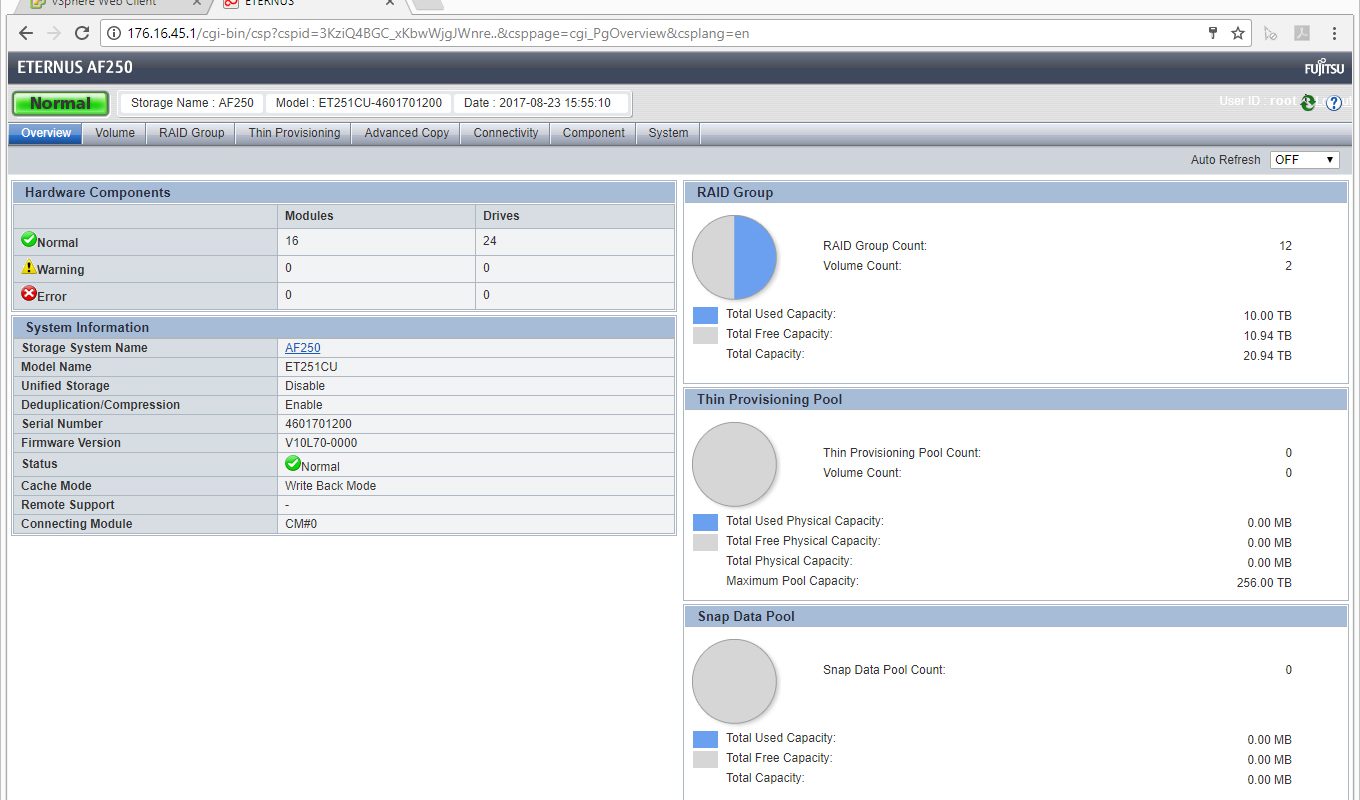The image size is (1360, 800).
Task: Click the Total Capacity value 20.94 TB
Action: click(1267, 356)
